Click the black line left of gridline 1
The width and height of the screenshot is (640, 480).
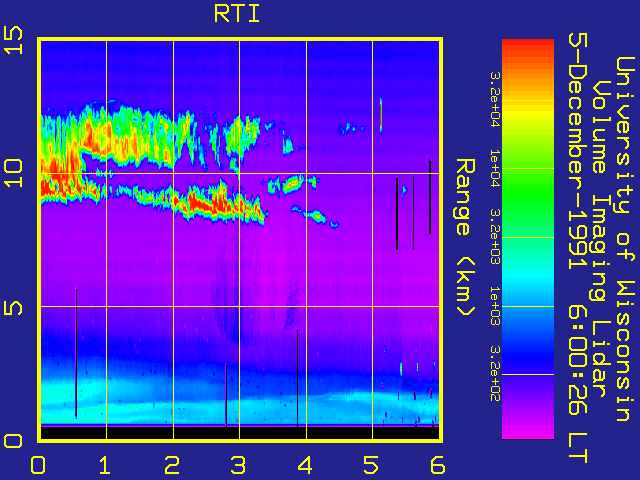point(76,353)
